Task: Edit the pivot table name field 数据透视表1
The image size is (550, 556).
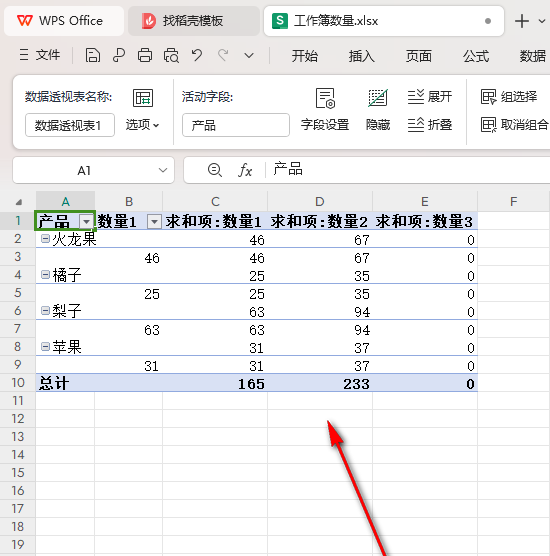Action: coord(70,125)
